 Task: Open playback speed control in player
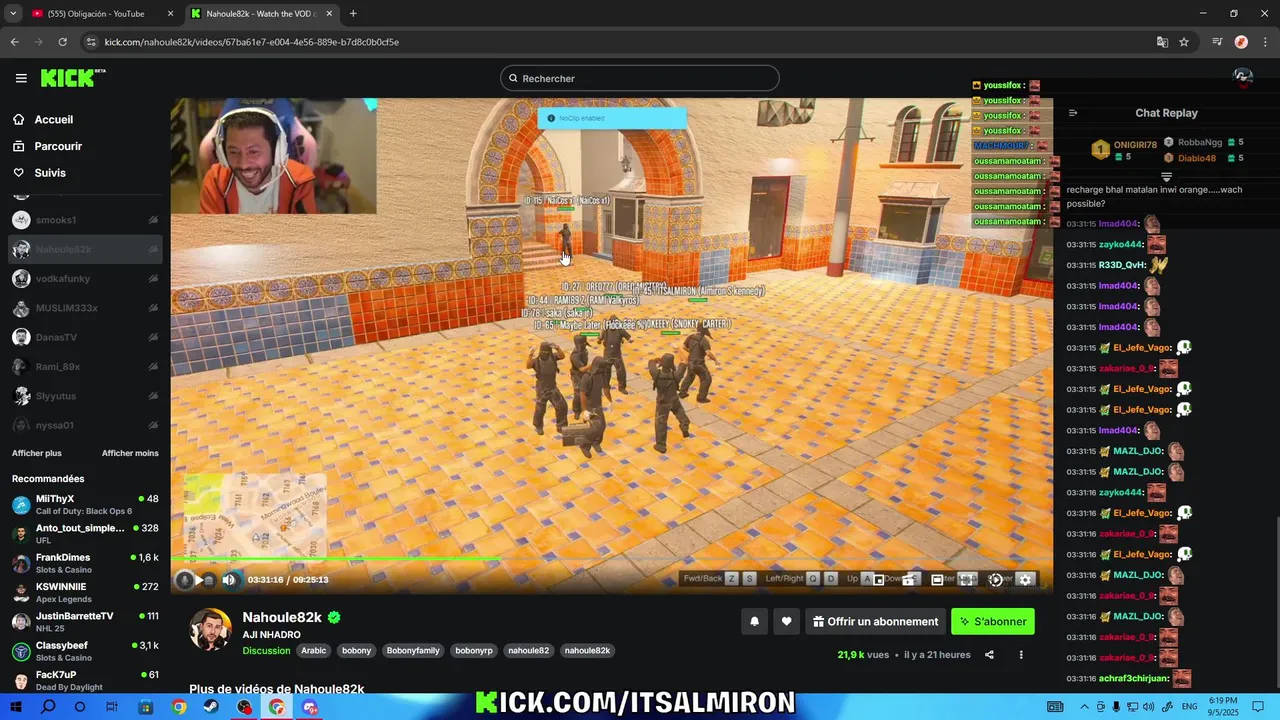click(996, 580)
